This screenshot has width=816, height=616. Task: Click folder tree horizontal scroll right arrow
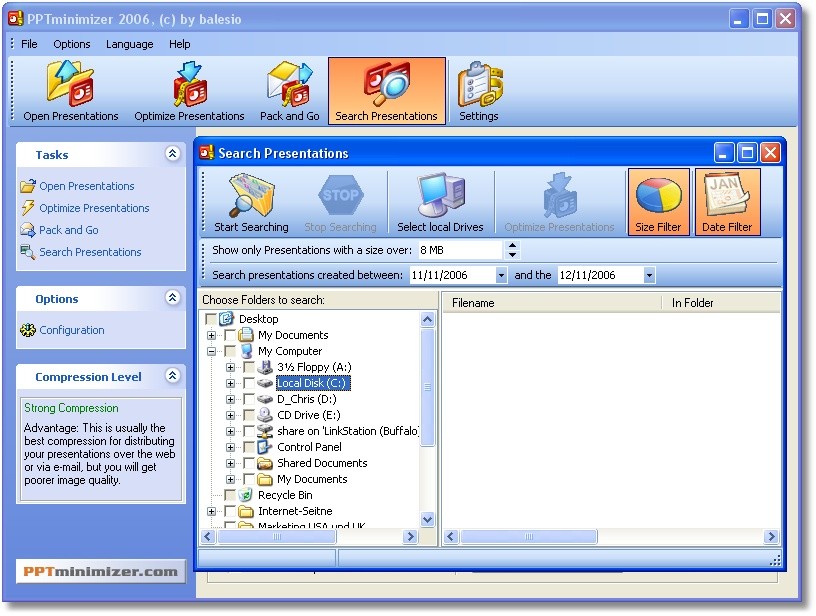[410, 536]
